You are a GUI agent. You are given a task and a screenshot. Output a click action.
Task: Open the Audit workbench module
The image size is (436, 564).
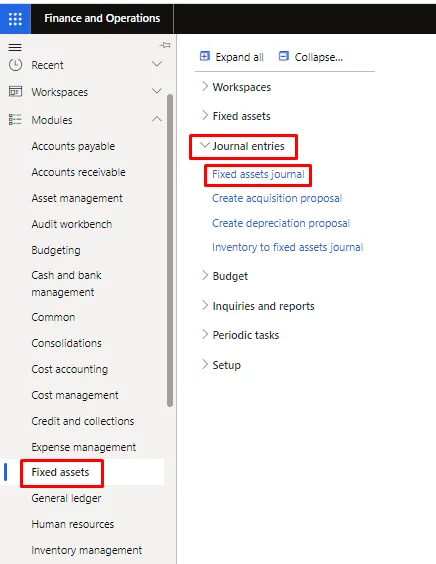pos(72,224)
